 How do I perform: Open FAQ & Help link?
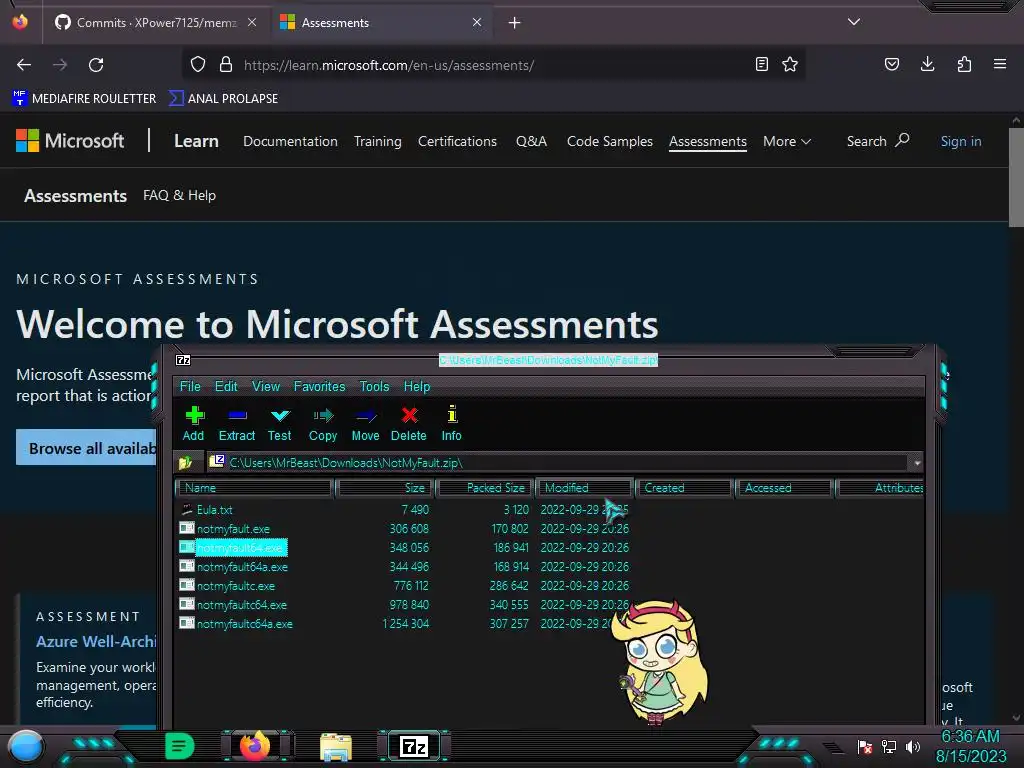pos(180,195)
